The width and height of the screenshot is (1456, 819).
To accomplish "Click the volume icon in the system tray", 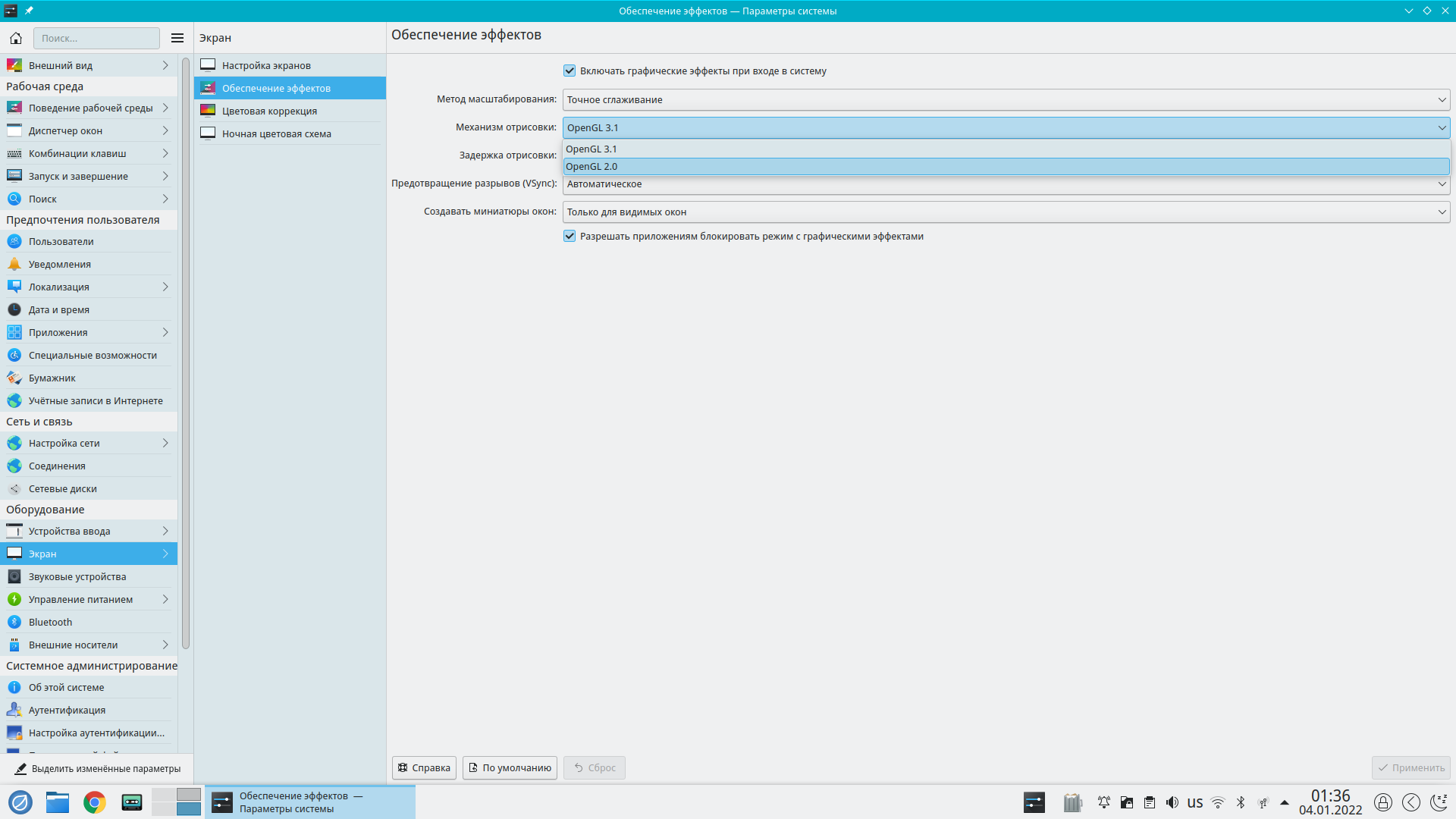I will (x=1172, y=802).
